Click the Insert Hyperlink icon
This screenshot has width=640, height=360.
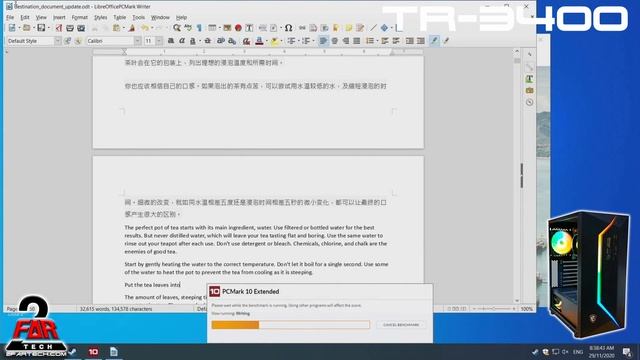tap(302, 28)
